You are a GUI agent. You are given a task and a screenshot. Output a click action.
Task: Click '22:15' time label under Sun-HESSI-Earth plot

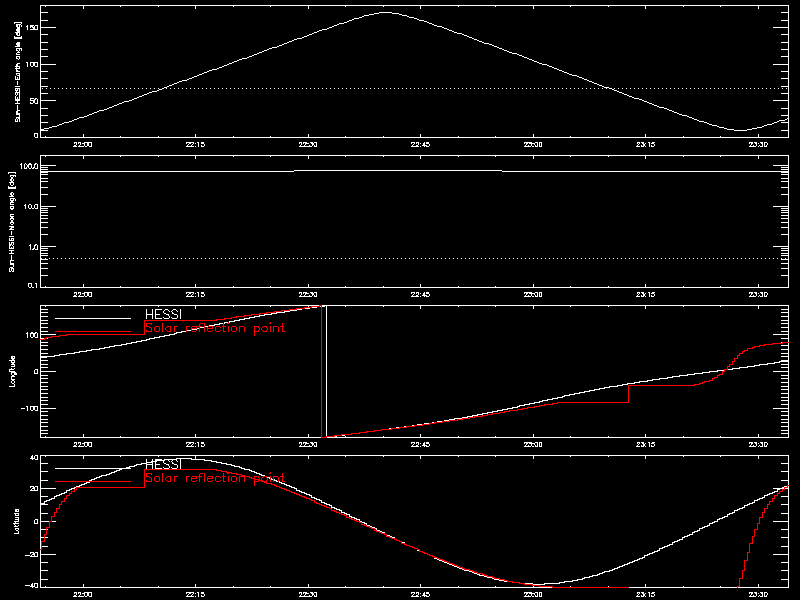[195, 144]
